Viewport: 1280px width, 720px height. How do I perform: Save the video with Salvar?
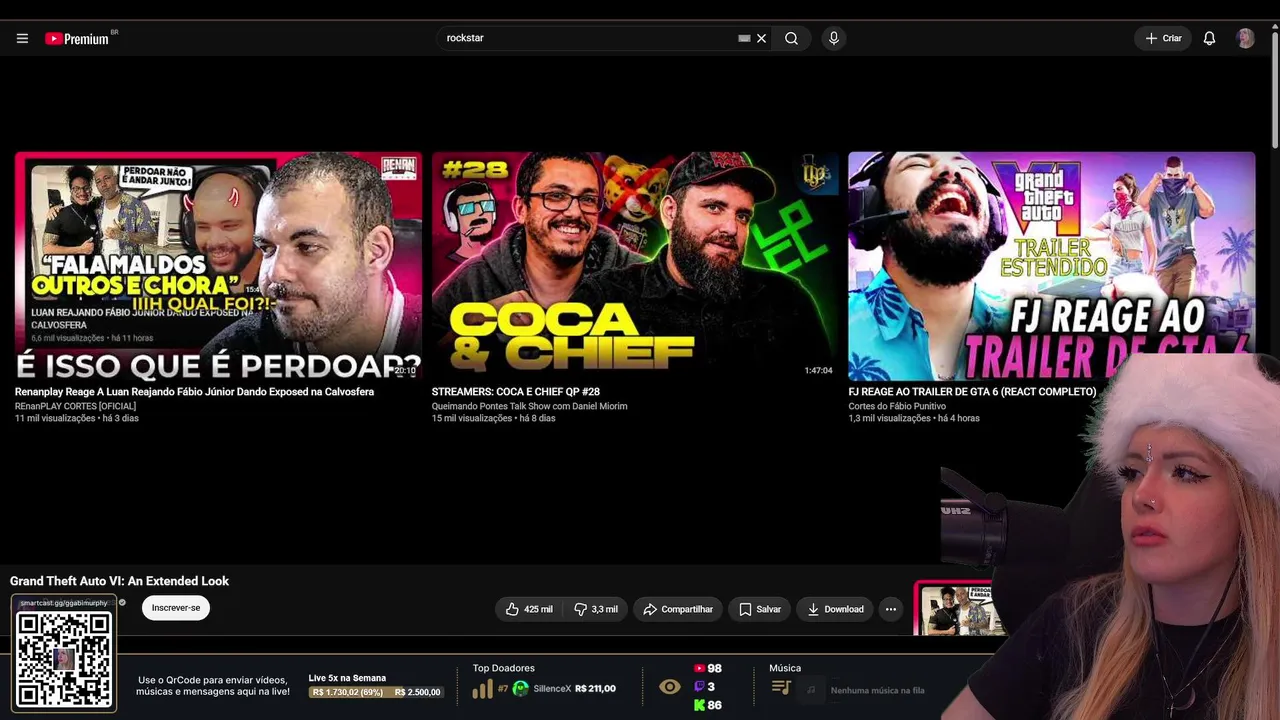point(760,609)
